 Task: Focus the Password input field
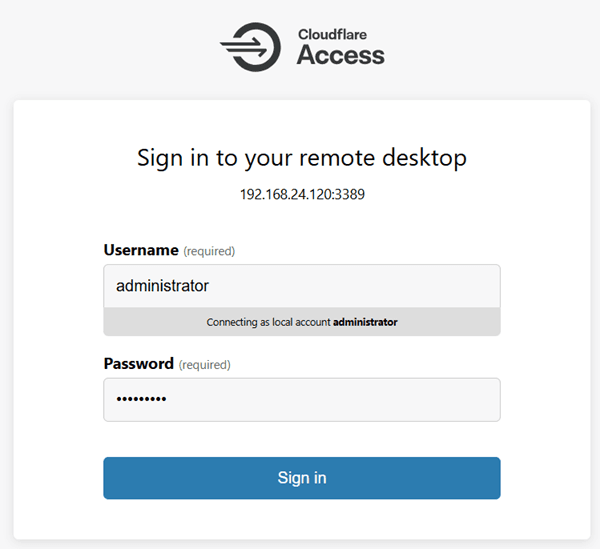[302, 400]
